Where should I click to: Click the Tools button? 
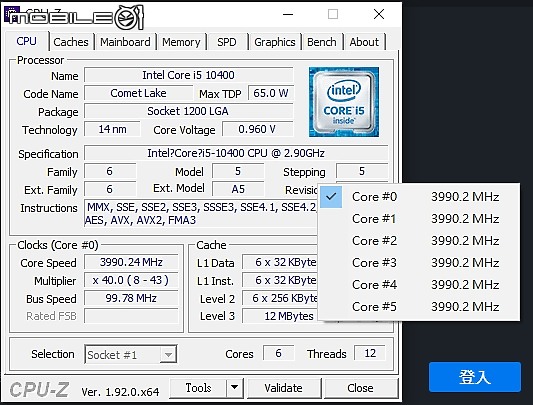(x=198, y=388)
